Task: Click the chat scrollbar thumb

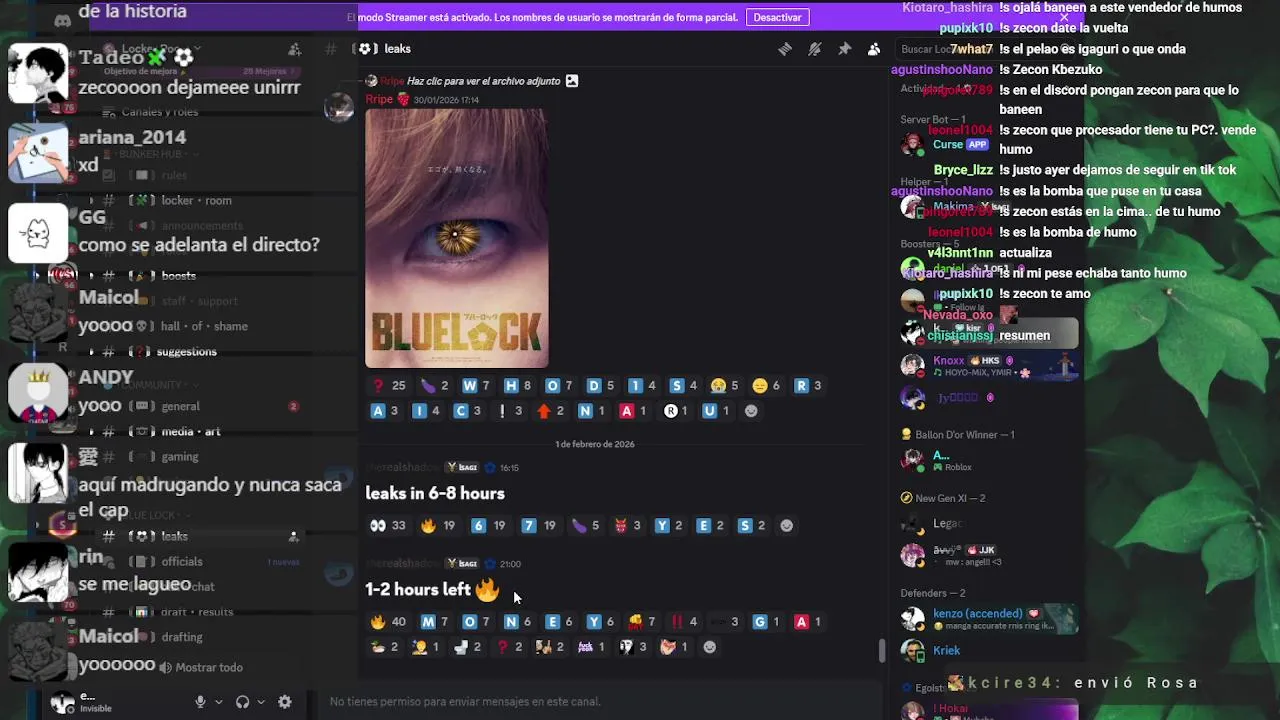Action: click(x=881, y=651)
